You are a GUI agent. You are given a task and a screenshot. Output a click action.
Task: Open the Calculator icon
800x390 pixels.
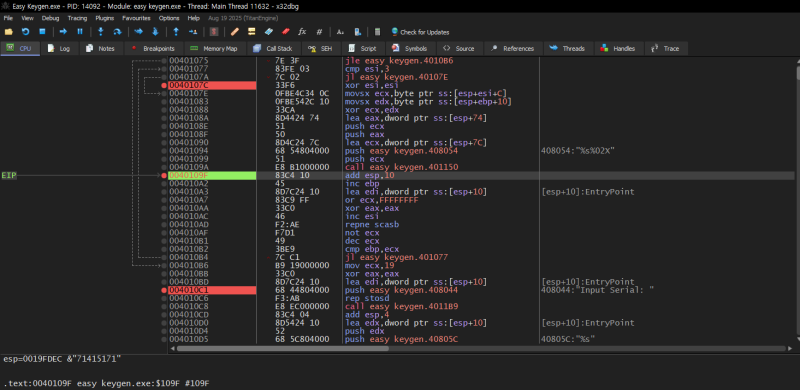[378, 32]
